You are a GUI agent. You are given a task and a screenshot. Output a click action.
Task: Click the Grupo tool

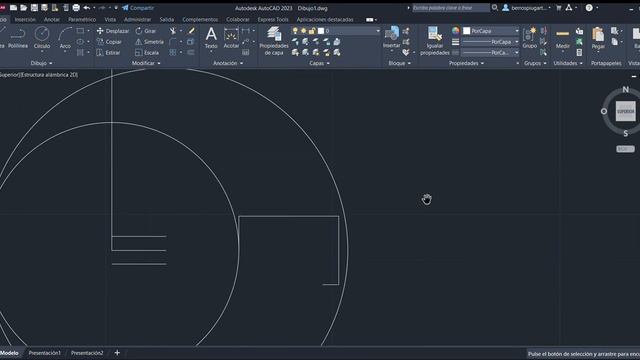[x=529, y=38]
